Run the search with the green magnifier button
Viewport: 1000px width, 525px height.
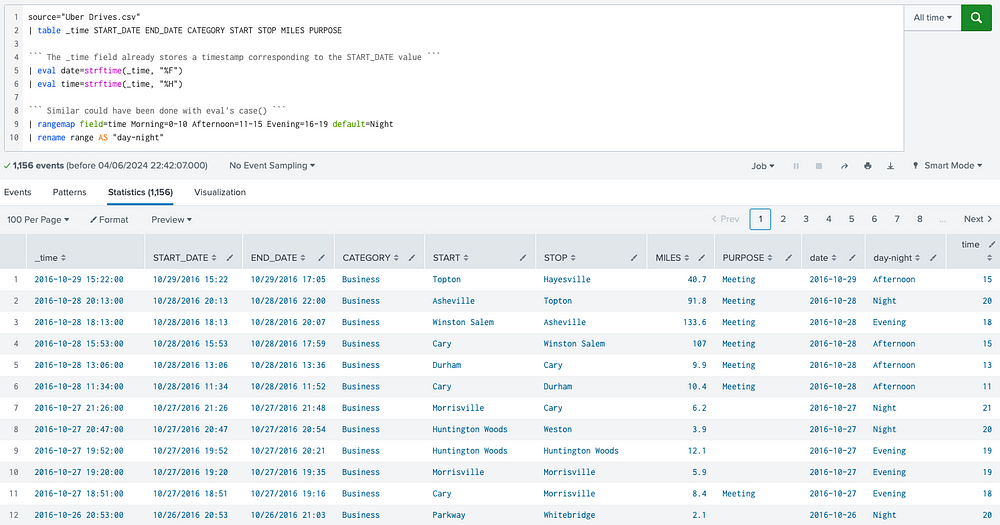pos(976,18)
